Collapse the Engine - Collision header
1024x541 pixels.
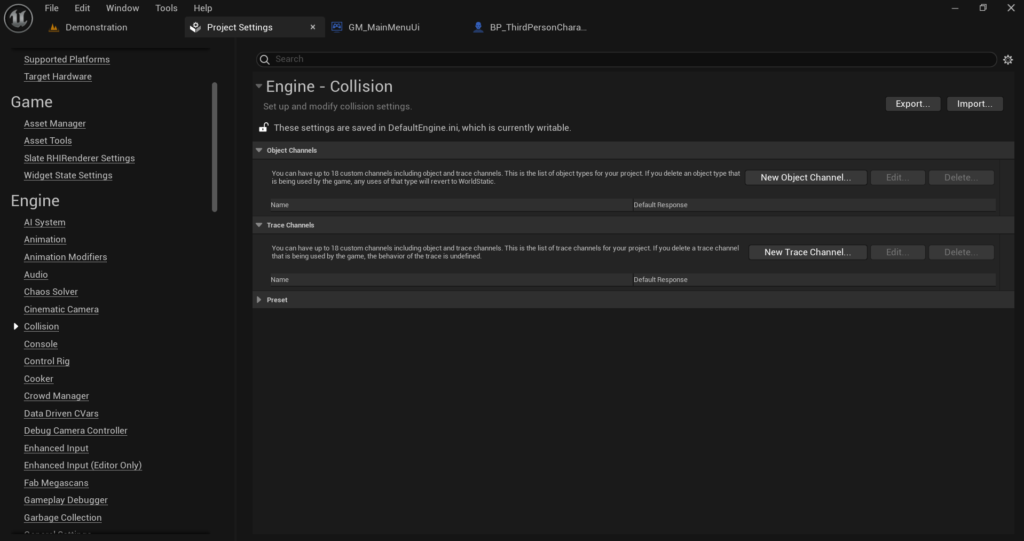click(259, 86)
